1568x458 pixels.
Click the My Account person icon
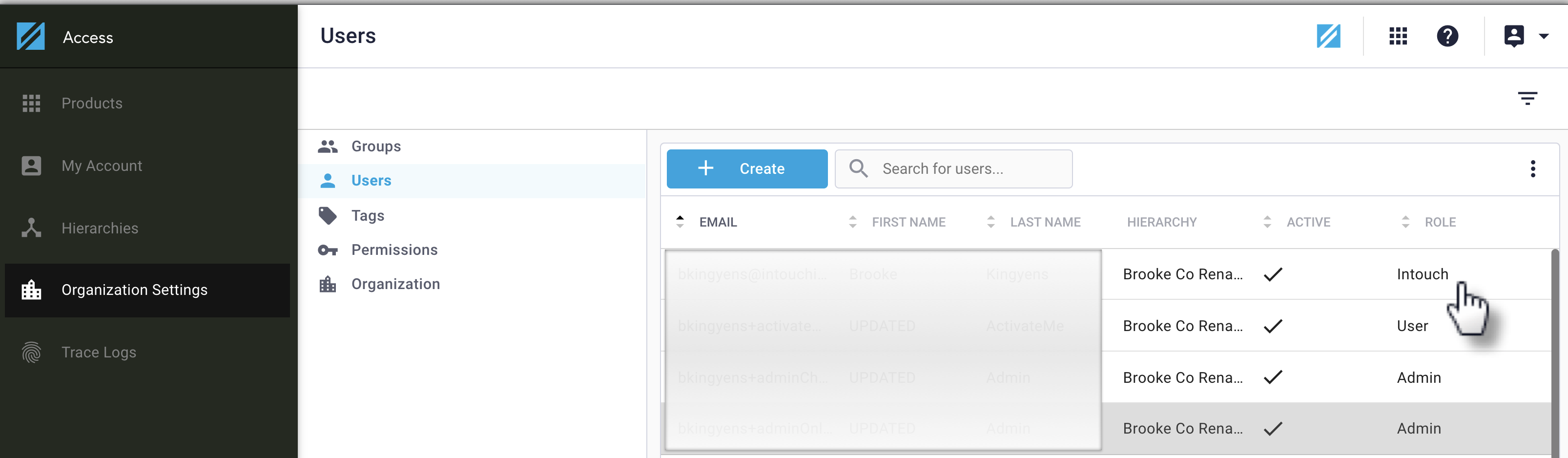tap(31, 166)
